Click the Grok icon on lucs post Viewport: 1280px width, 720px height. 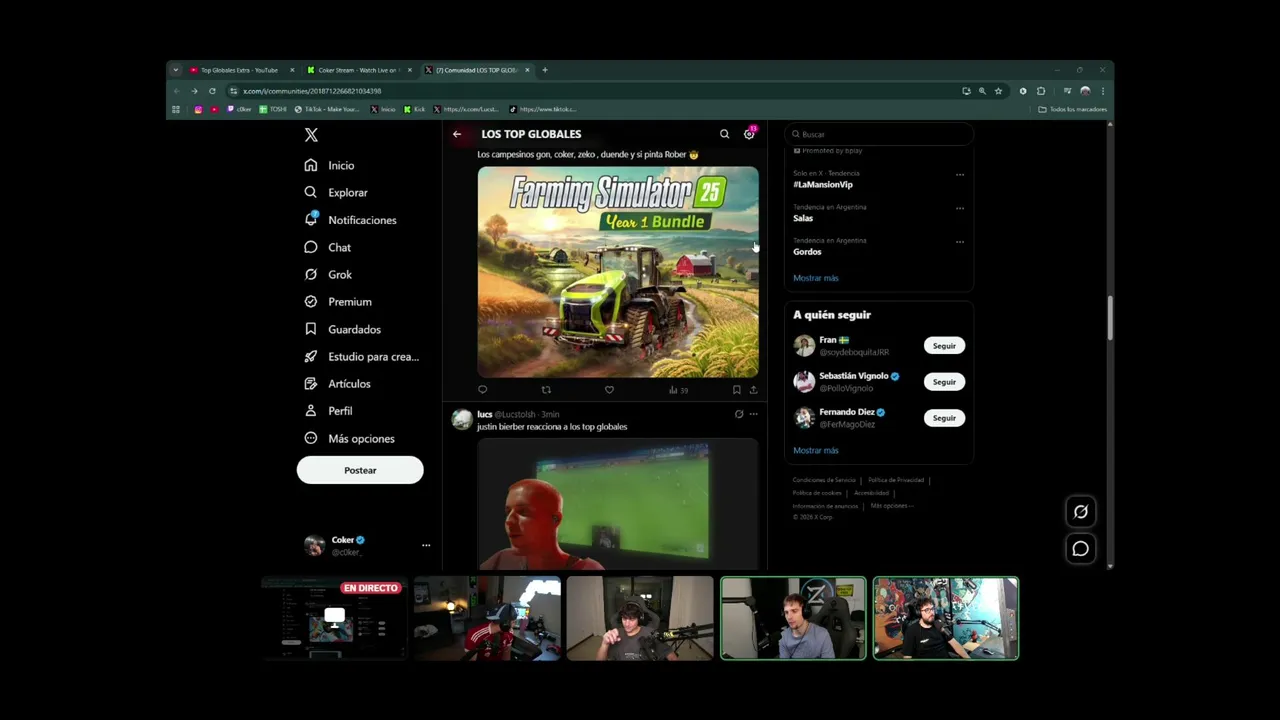[x=739, y=414]
